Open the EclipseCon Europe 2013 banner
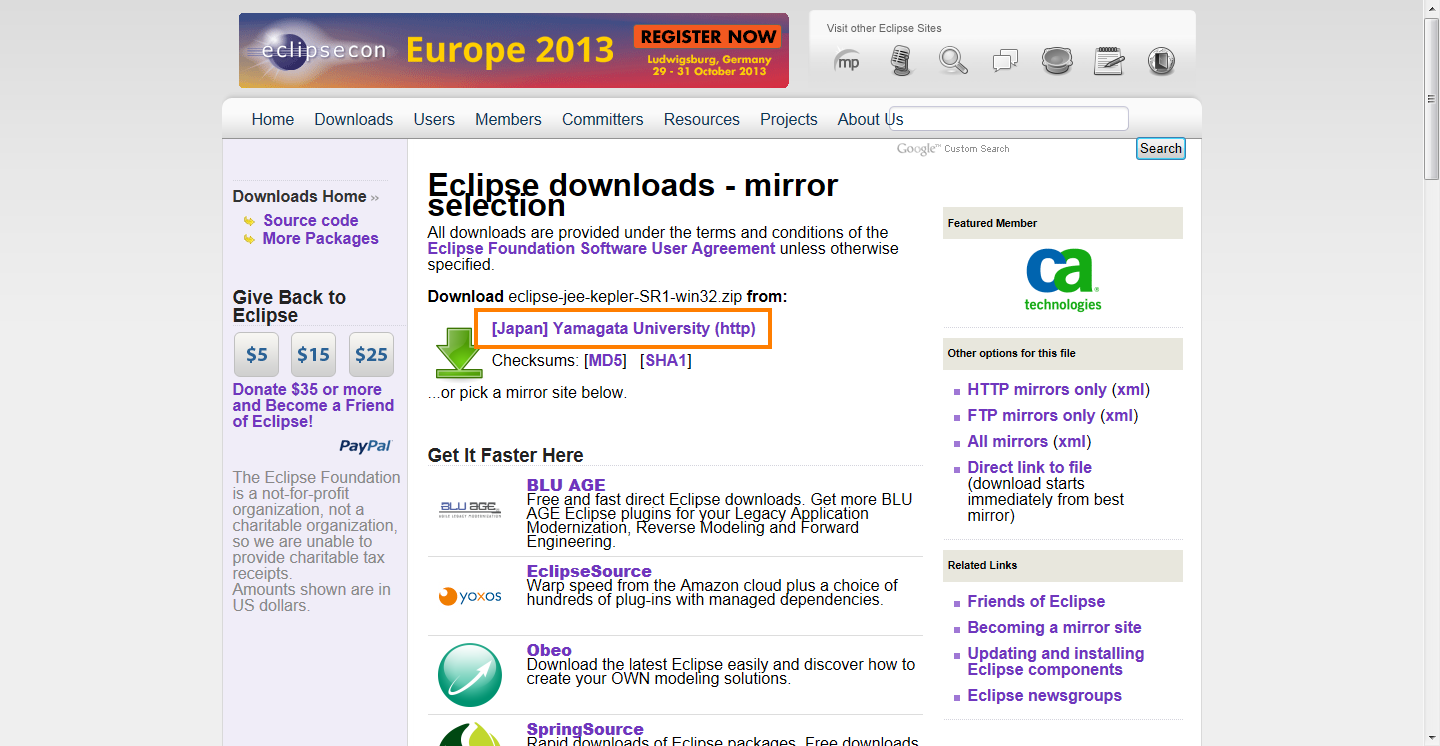Screen dimensions: 1440x746 [514, 50]
